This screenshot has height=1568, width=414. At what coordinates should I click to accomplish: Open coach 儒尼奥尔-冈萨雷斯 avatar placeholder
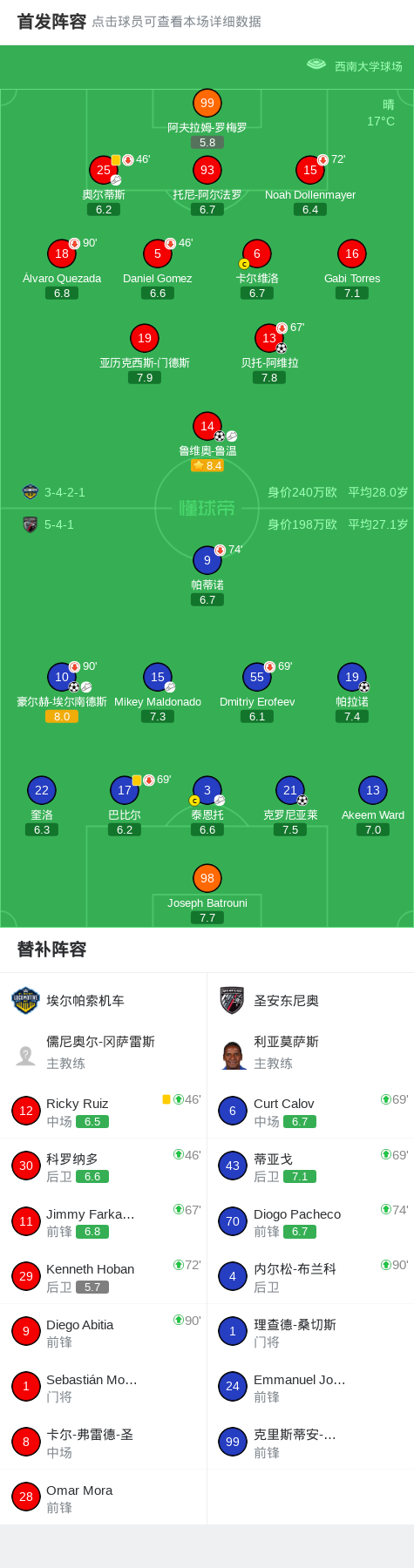pyautogui.click(x=26, y=1054)
